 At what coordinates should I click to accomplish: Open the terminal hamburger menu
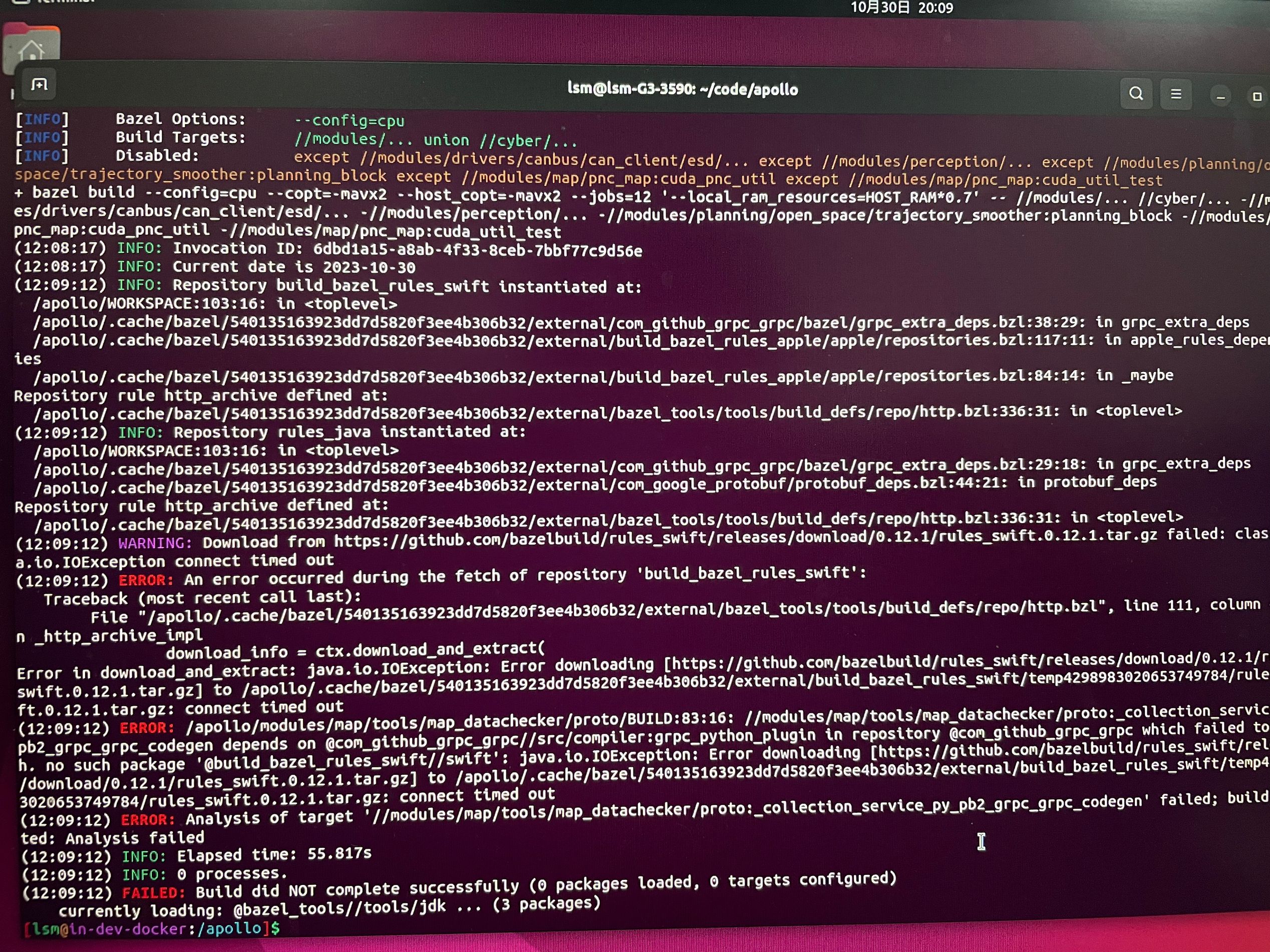(x=1175, y=94)
